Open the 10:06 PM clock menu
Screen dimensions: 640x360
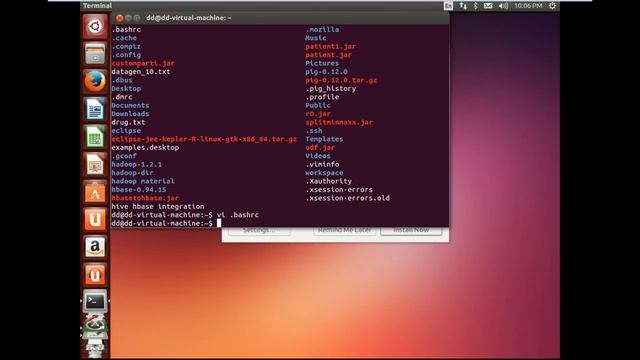528,6
